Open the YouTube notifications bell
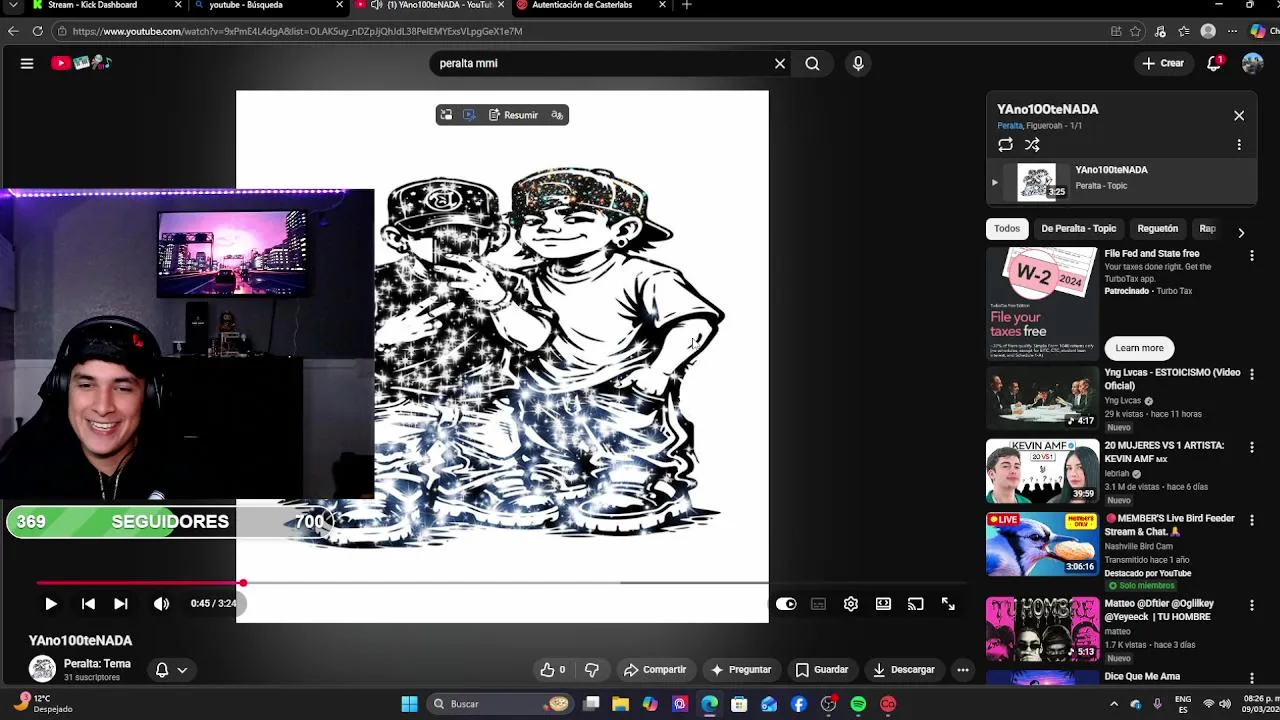Screen dimensions: 1280x720 click(1214, 63)
